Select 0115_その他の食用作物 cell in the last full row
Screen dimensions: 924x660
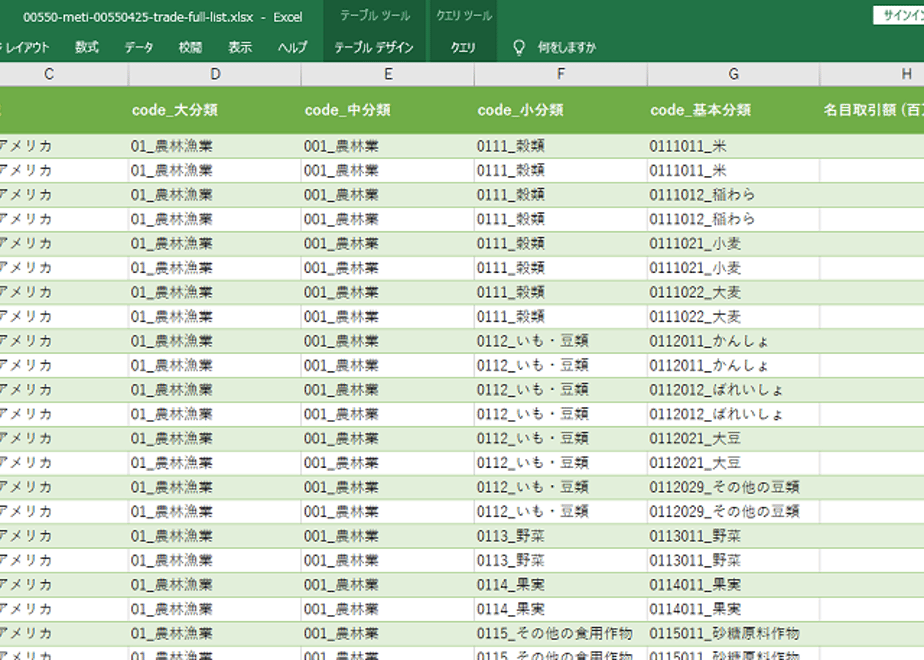click(x=560, y=633)
